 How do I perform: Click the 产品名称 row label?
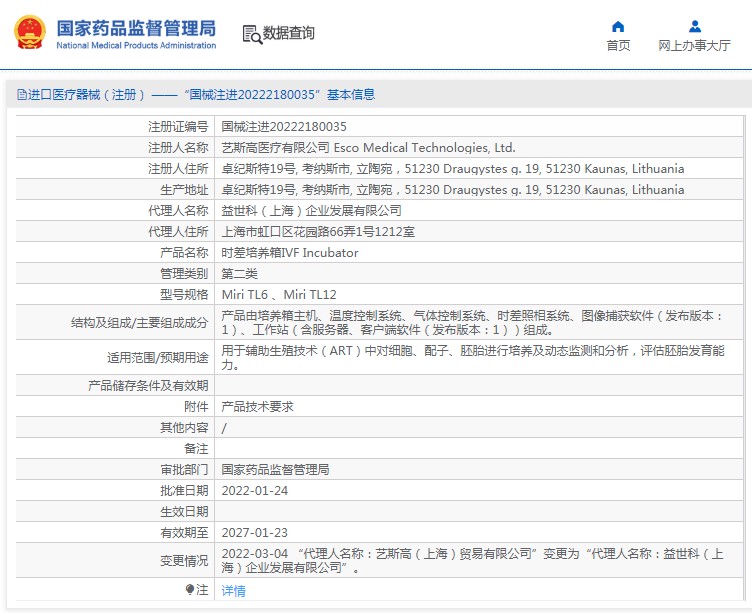point(184,253)
